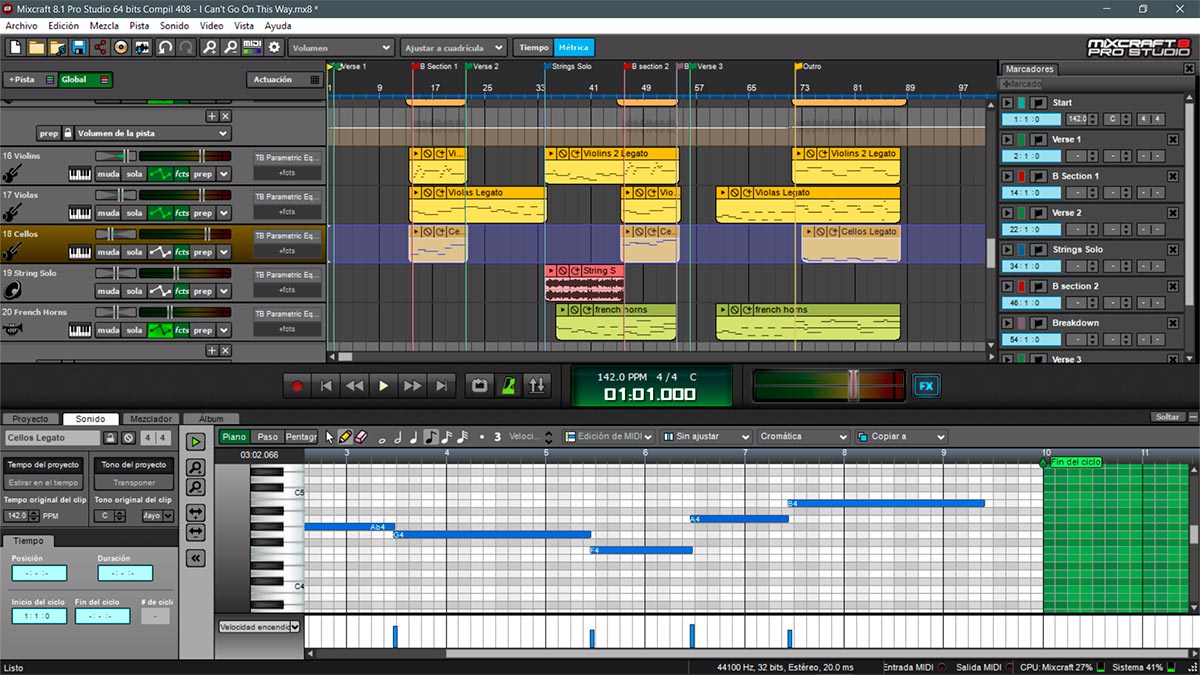Open the Mezcla menu
The image size is (1200, 675).
click(104, 26)
